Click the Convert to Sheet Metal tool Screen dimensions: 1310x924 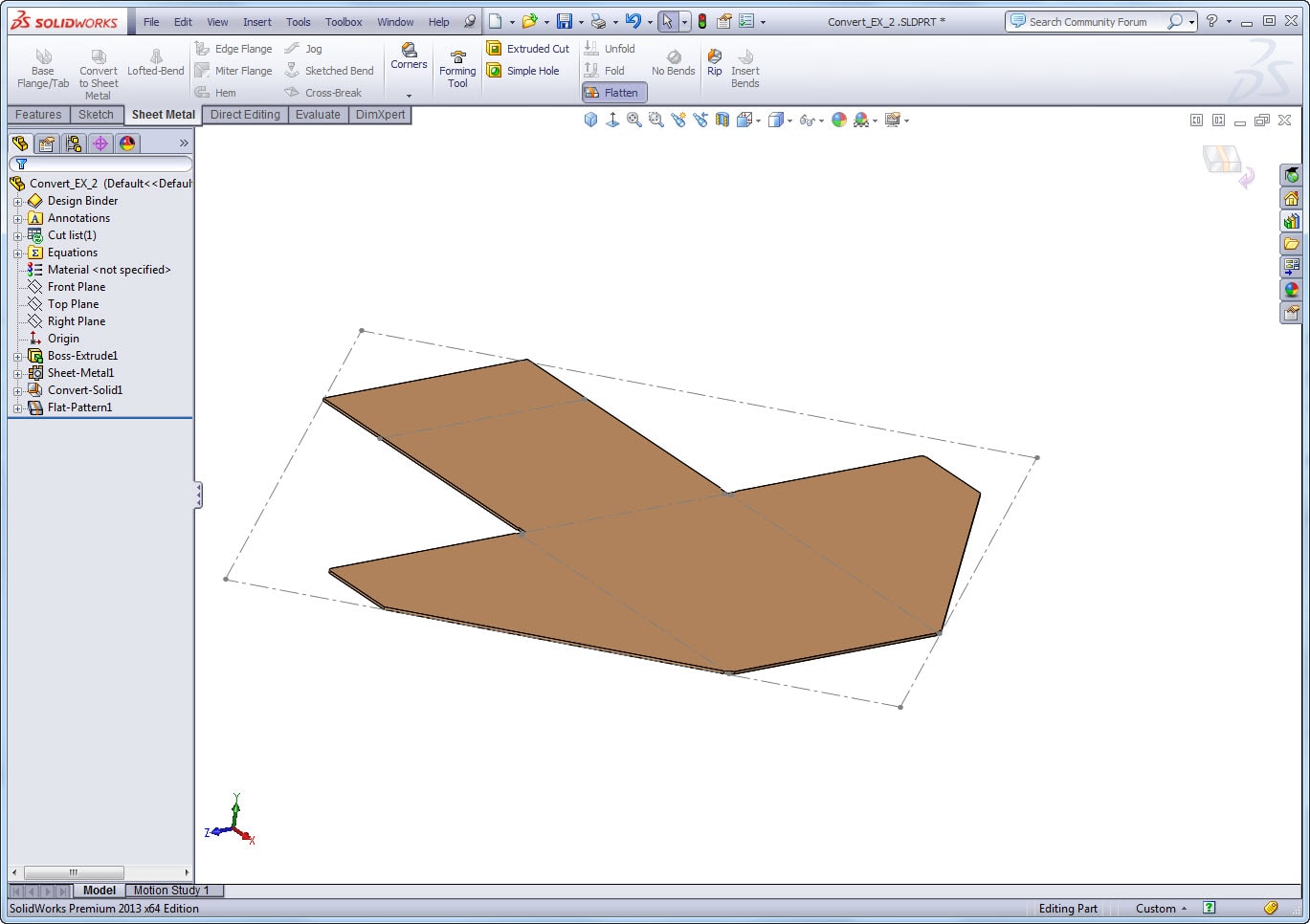click(x=98, y=67)
